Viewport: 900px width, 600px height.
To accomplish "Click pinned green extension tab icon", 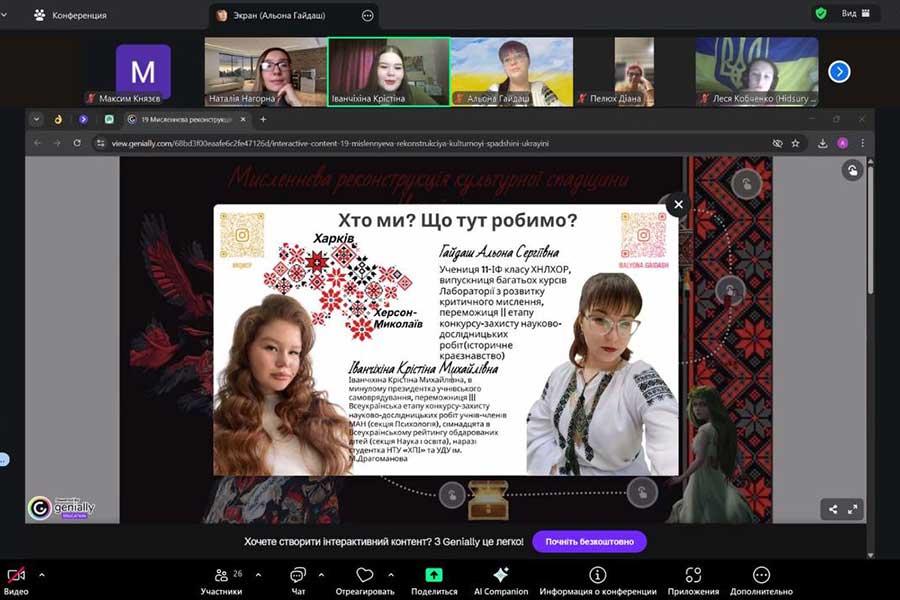I will (x=109, y=119).
